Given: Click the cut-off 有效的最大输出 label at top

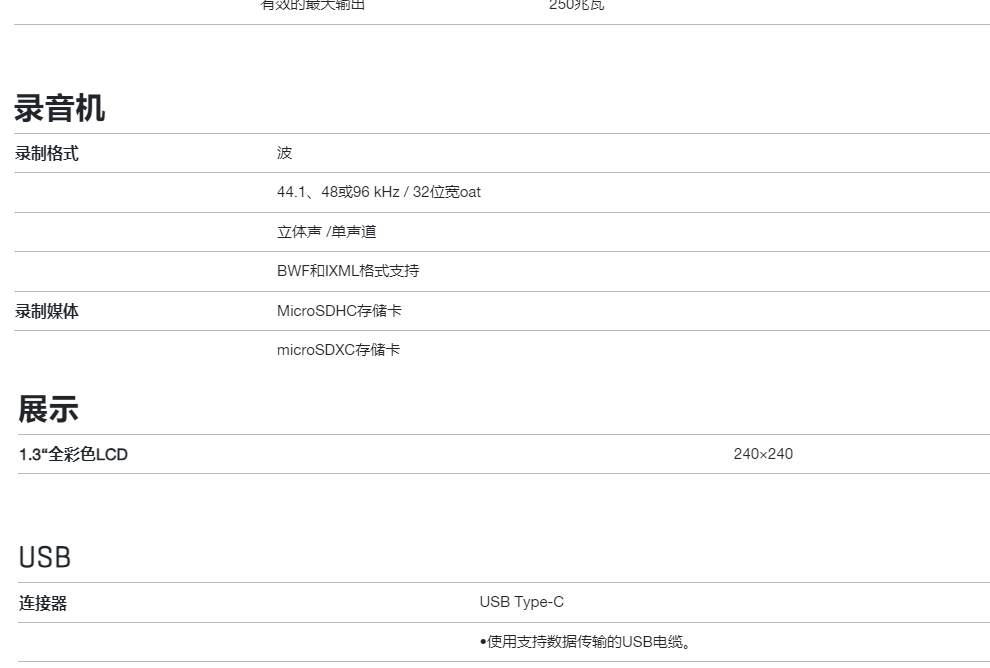Looking at the screenshot, I should [313, 5].
